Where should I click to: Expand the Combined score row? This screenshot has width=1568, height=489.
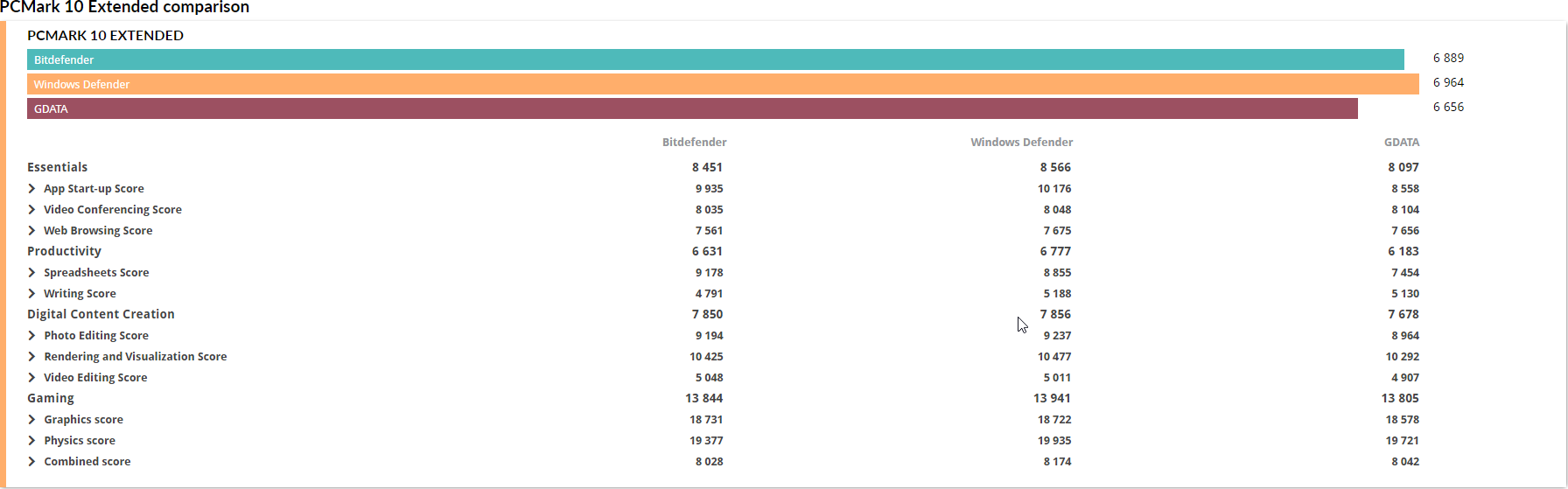pyautogui.click(x=31, y=462)
